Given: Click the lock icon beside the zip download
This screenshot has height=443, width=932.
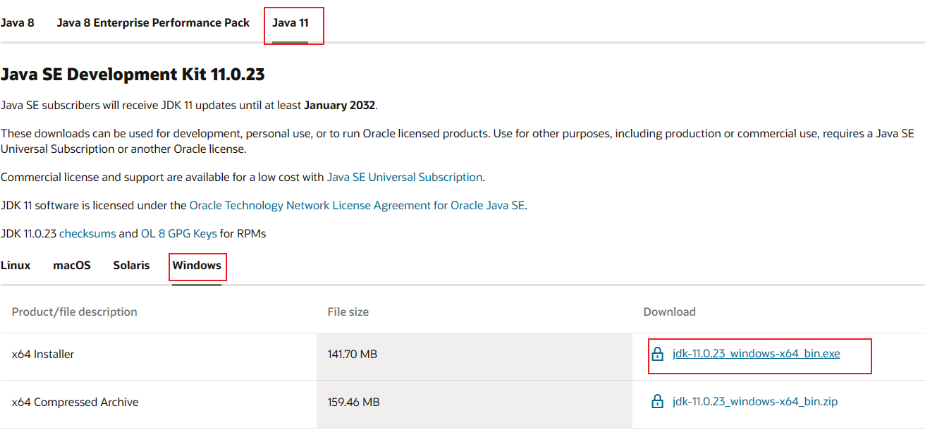Looking at the screenshot, I should tap(657, 401).
